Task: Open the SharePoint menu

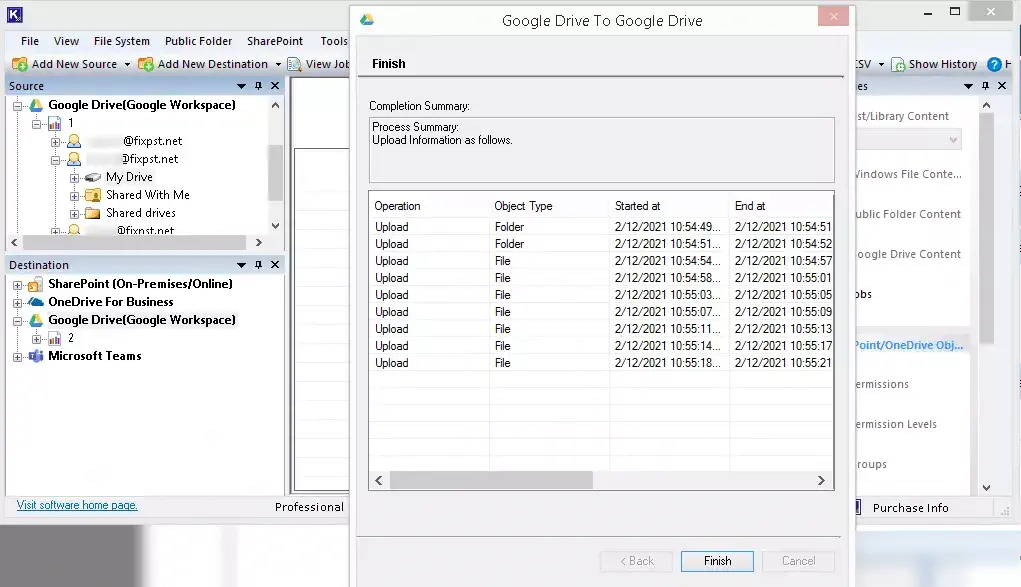Action: (275, 41)
